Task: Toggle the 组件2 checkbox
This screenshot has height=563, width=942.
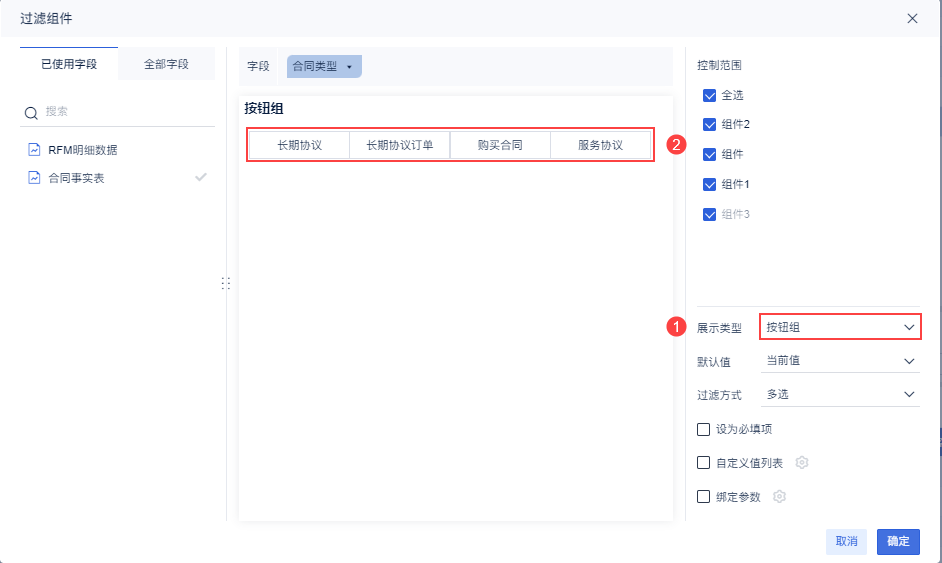Action: 710,125
